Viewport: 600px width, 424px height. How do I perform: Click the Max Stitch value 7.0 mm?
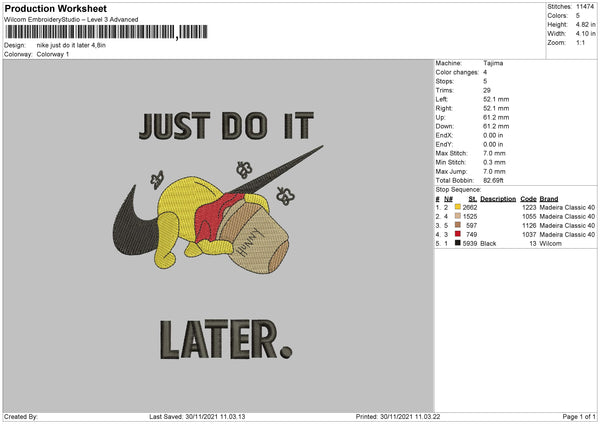494,153
